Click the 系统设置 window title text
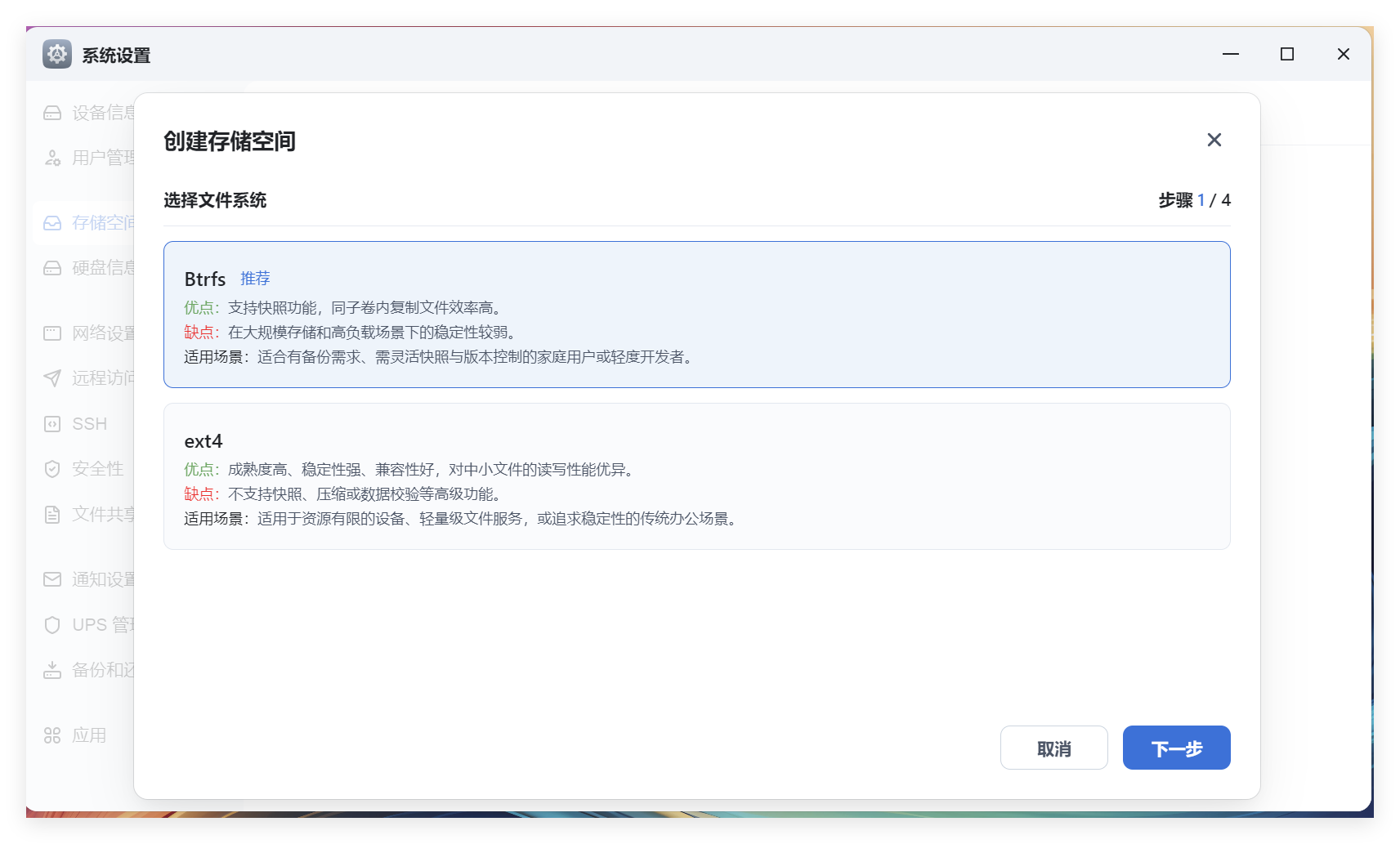The height and width of the screenshot is (844, 1400). [116, 56]
